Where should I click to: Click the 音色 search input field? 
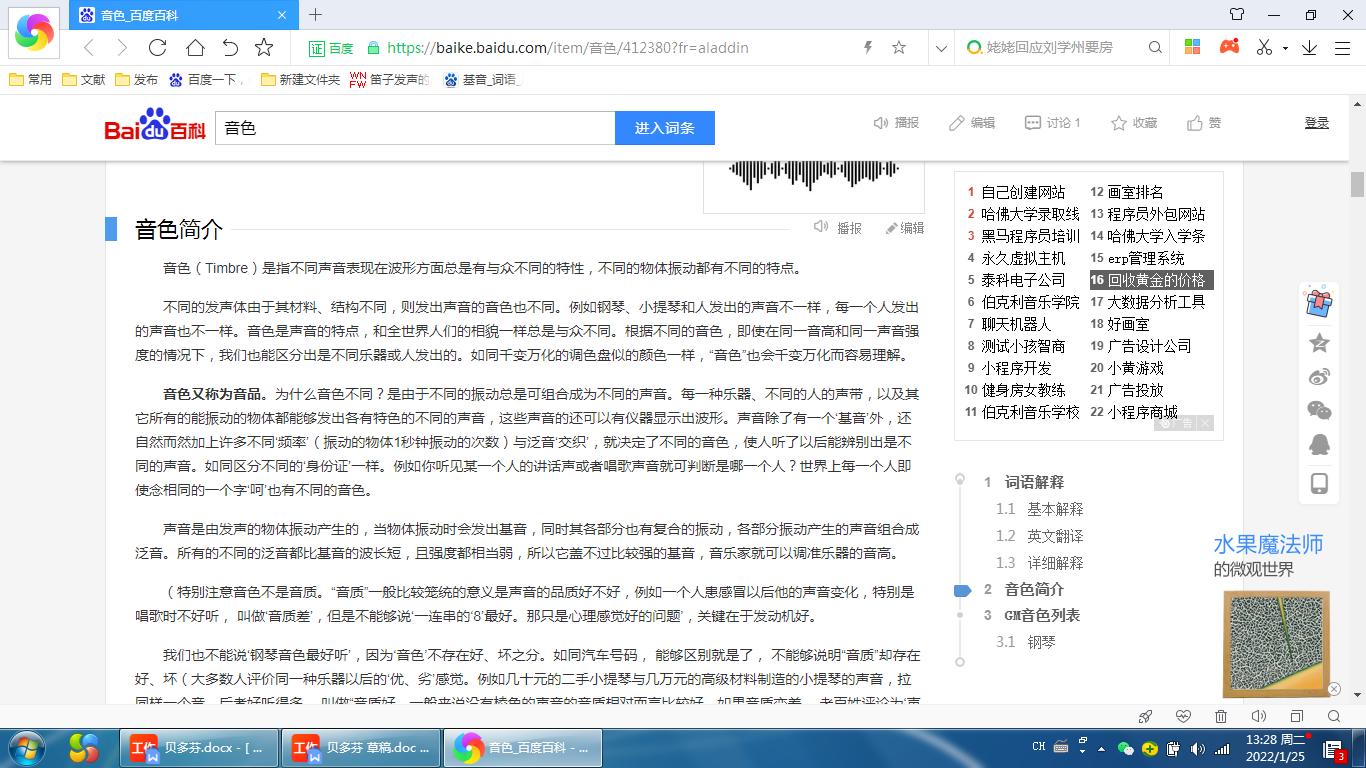click(x=415, y=128)
